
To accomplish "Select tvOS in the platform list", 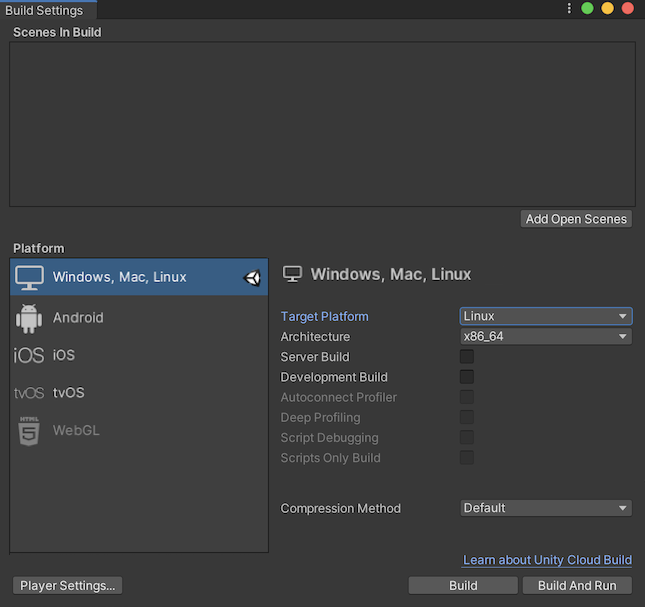I will [x=69, y=393].
